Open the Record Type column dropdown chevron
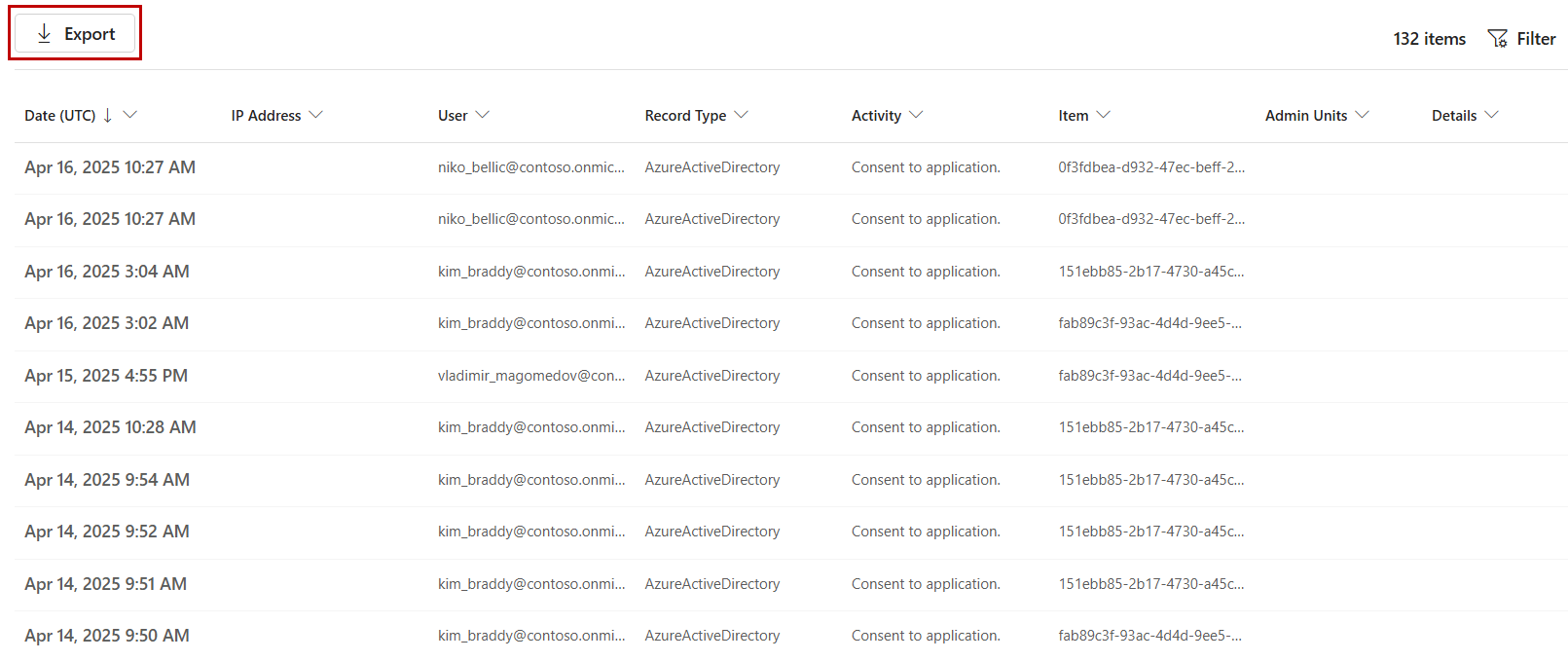The height and width of the screenshot is (661, 1568). point(741,115)
